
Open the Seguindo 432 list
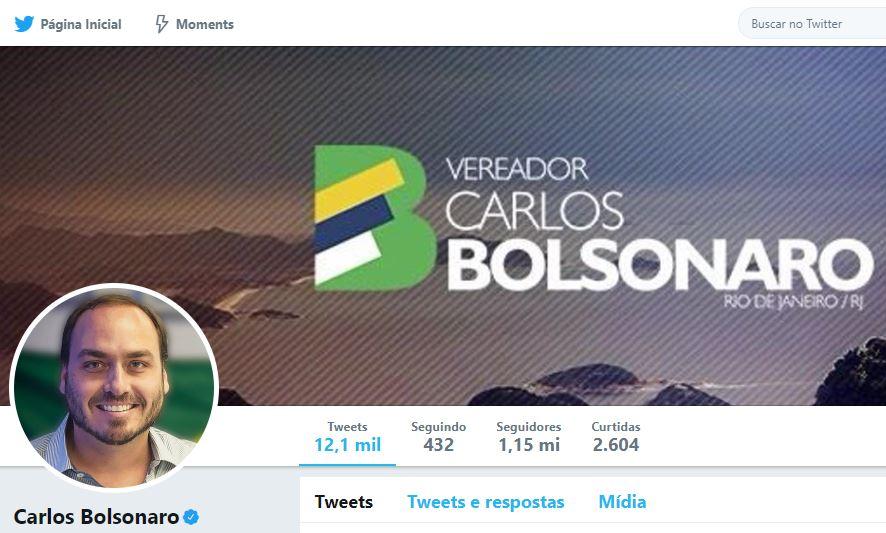click(x=438, y=437)
